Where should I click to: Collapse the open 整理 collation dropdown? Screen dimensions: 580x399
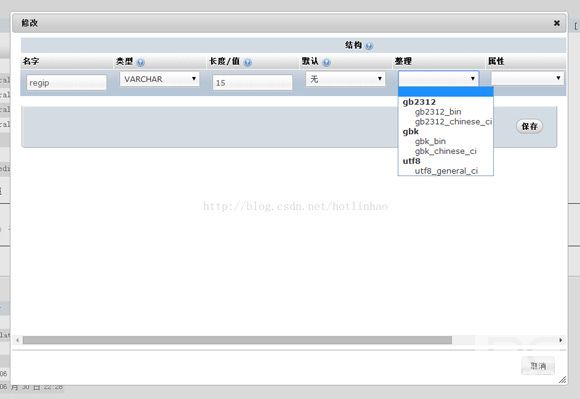(438, 78)
